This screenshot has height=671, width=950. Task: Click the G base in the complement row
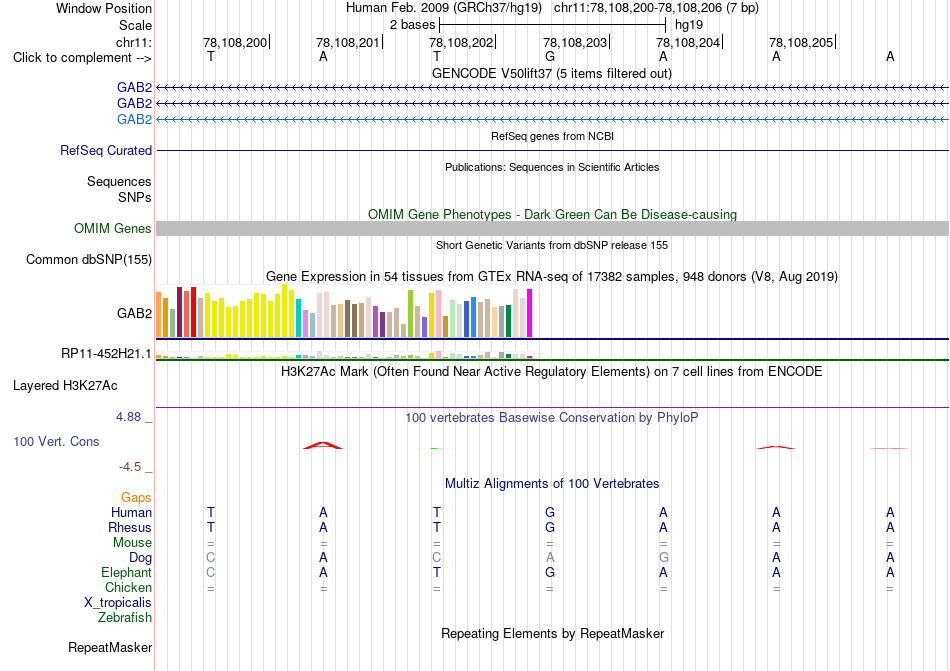[x=550, y=56]
